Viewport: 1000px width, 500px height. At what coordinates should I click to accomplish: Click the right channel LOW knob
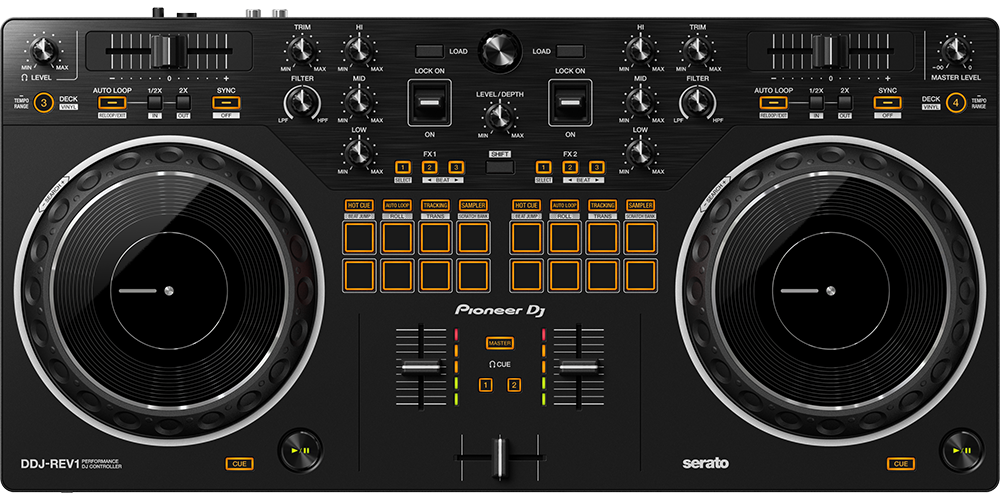point(640,152)
